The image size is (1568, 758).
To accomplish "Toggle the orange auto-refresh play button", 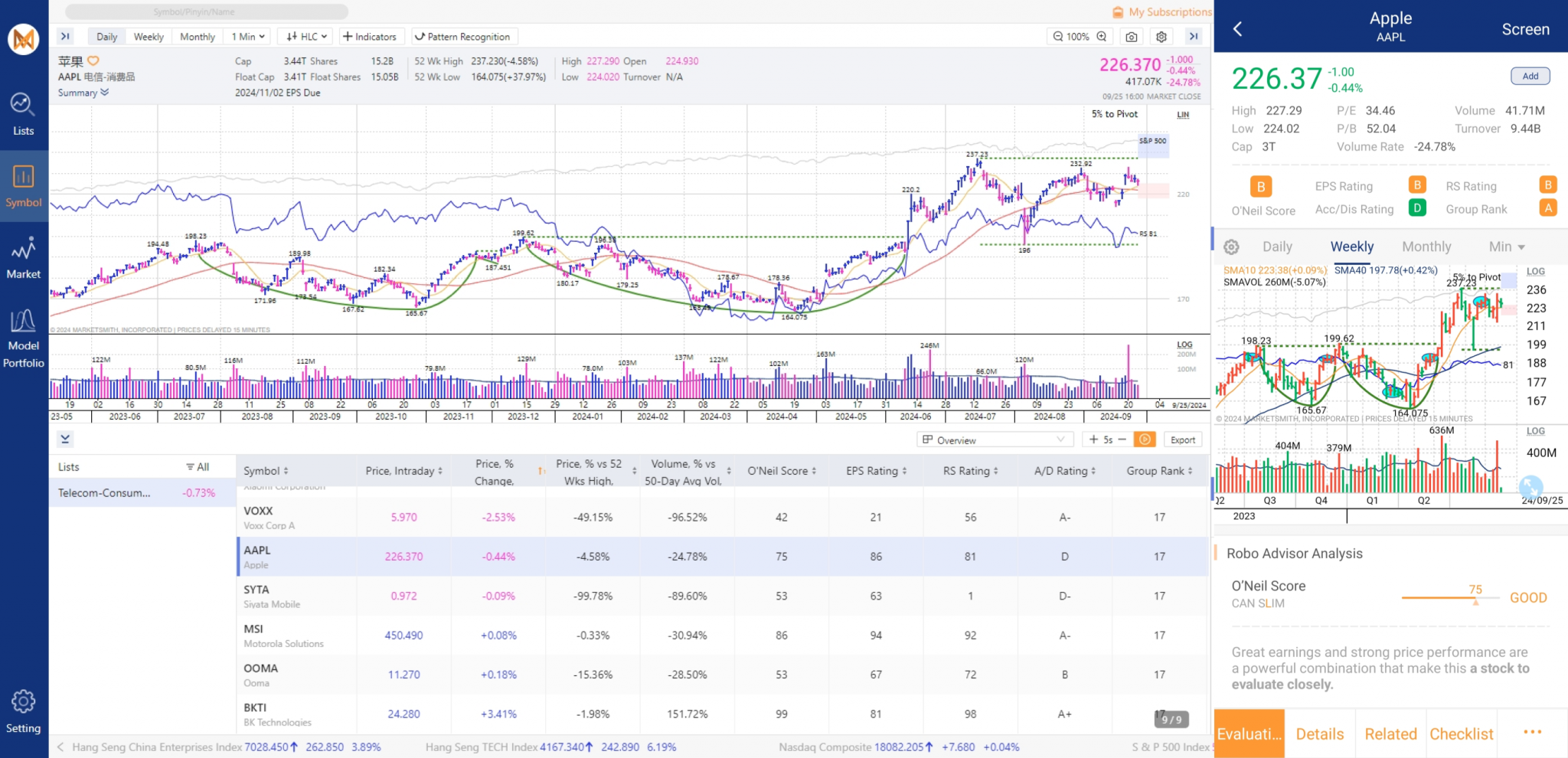I will point(1145,439).
